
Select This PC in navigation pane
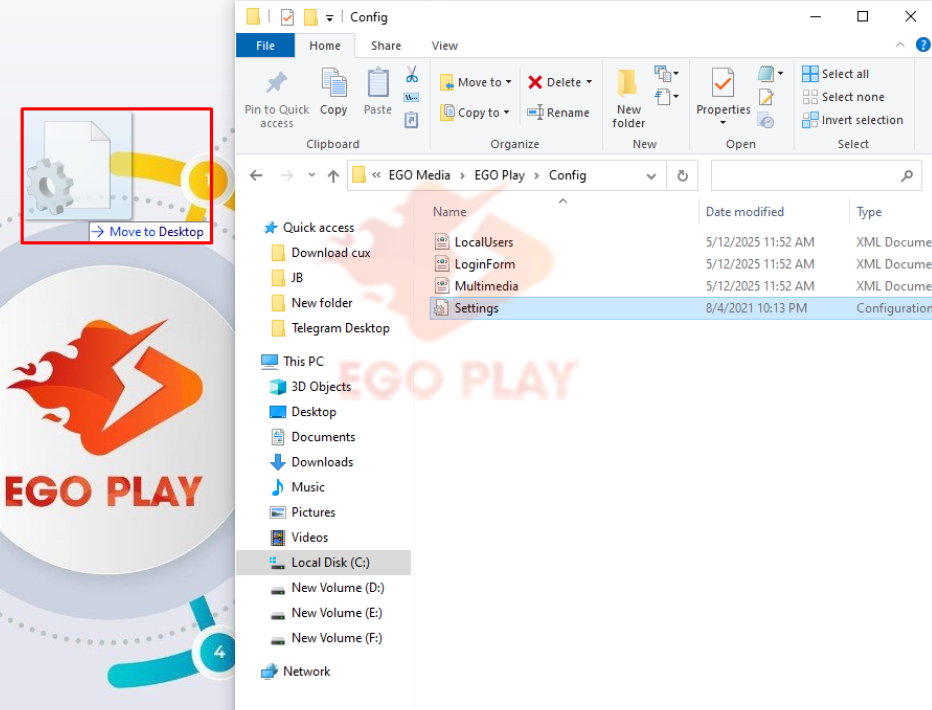tap(303, 361)
